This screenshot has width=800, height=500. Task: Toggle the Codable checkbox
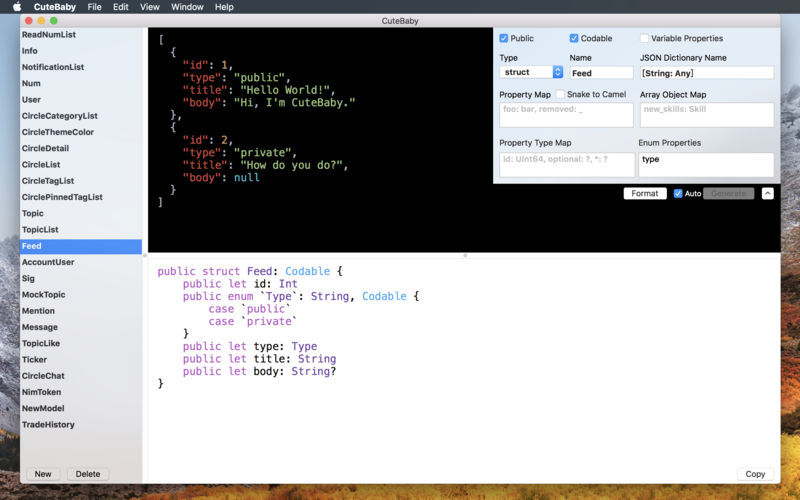[x=574, y=39]
